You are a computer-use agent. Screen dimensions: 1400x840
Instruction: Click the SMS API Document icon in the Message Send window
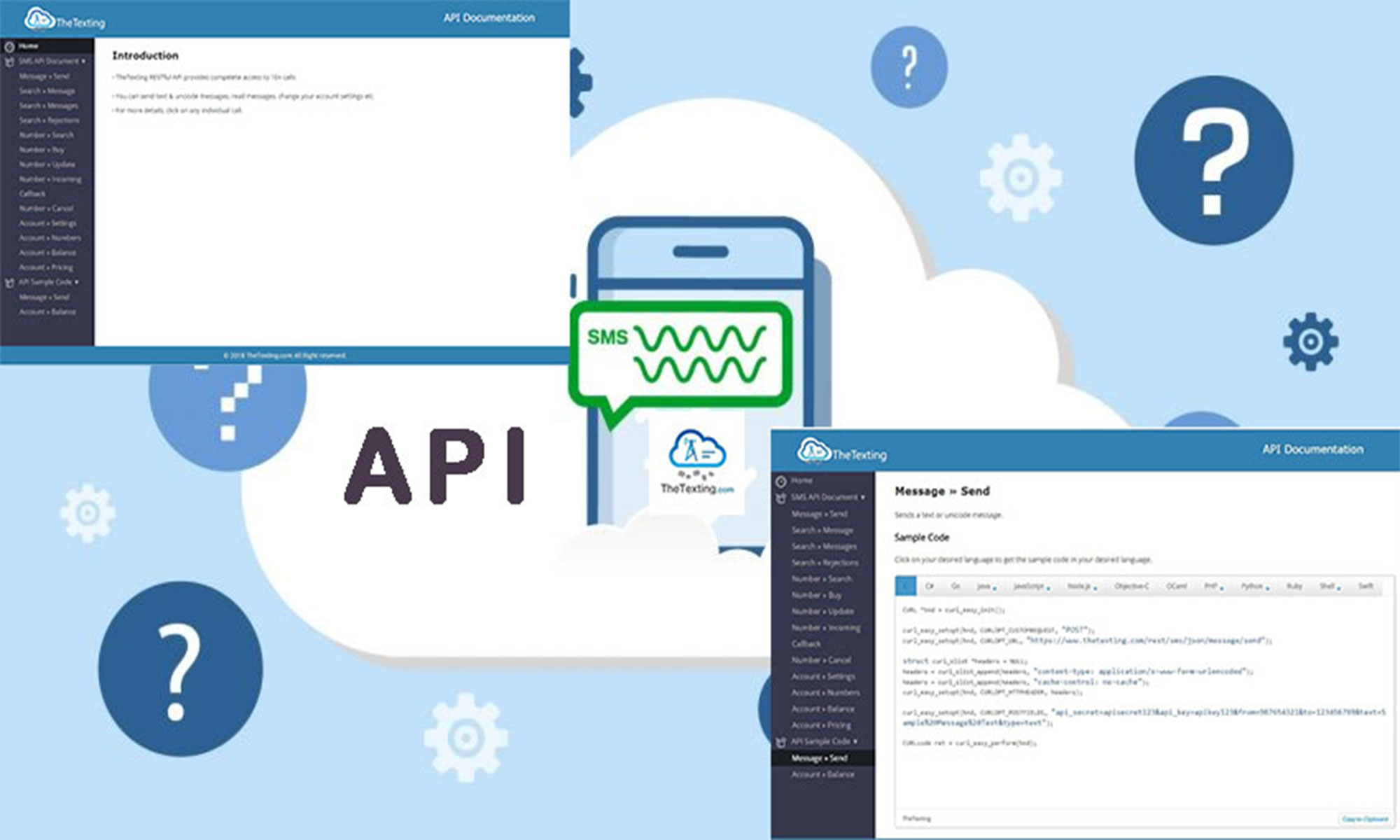pos(781,498)
